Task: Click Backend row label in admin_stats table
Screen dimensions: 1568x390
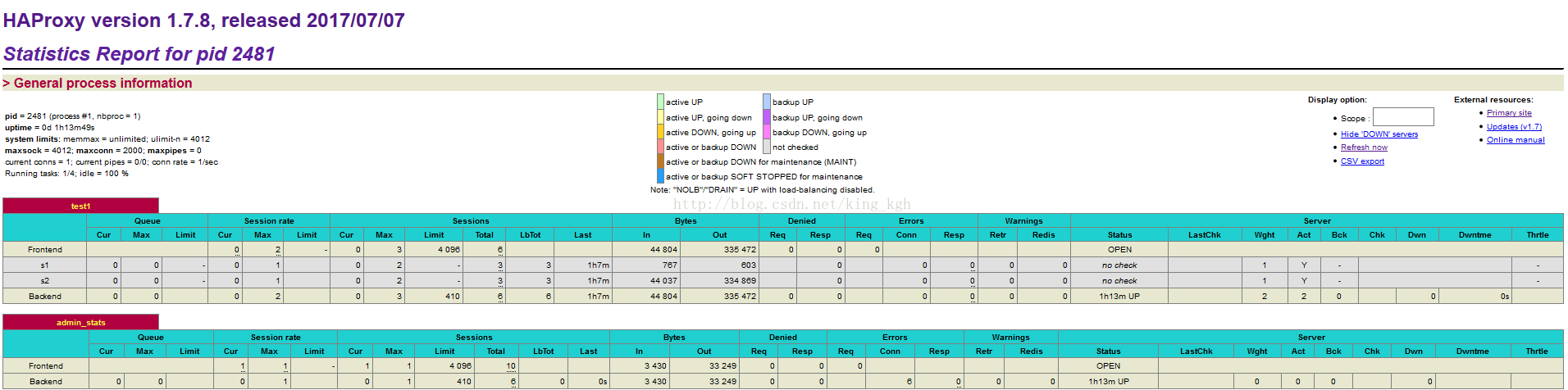Action: 46,382
